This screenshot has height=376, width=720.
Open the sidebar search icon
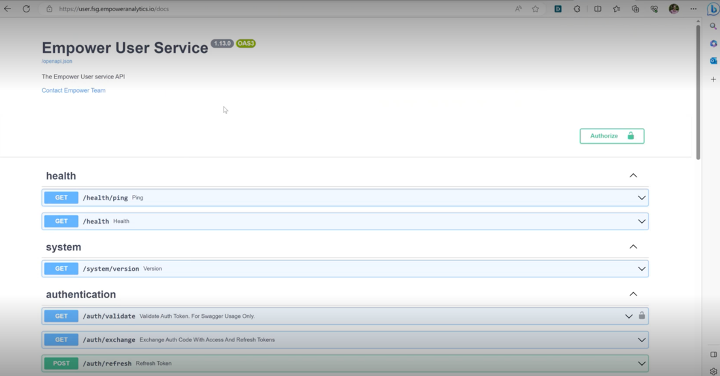point(713,26)
